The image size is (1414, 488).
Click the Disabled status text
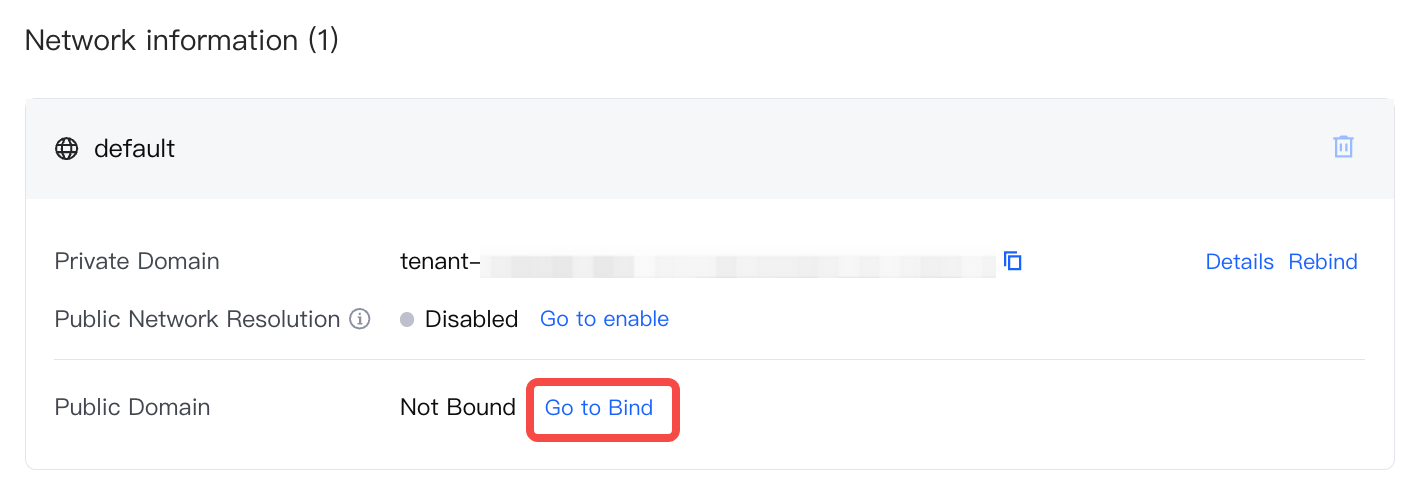(x=471, y=319)
